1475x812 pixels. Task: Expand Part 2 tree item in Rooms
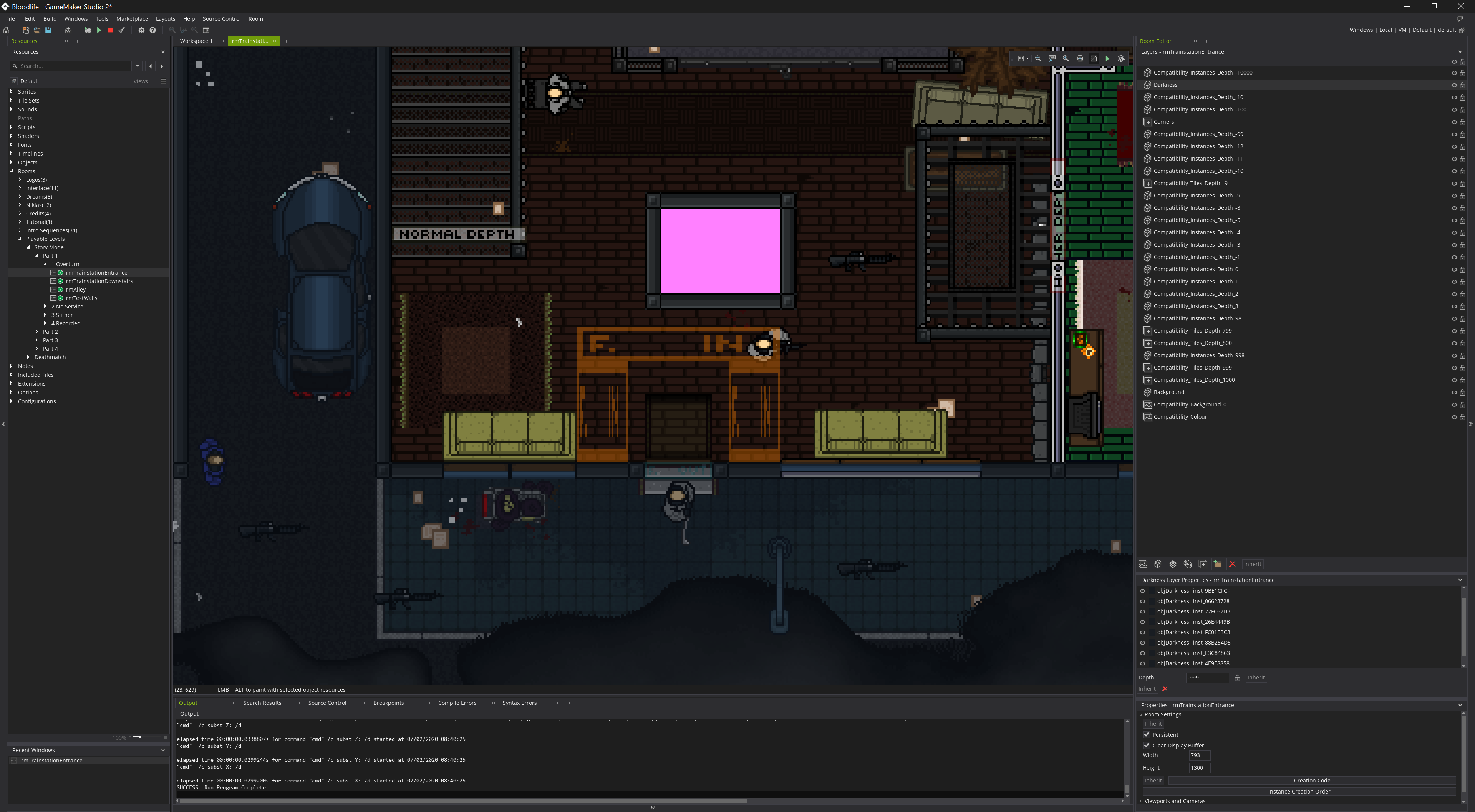37,331
